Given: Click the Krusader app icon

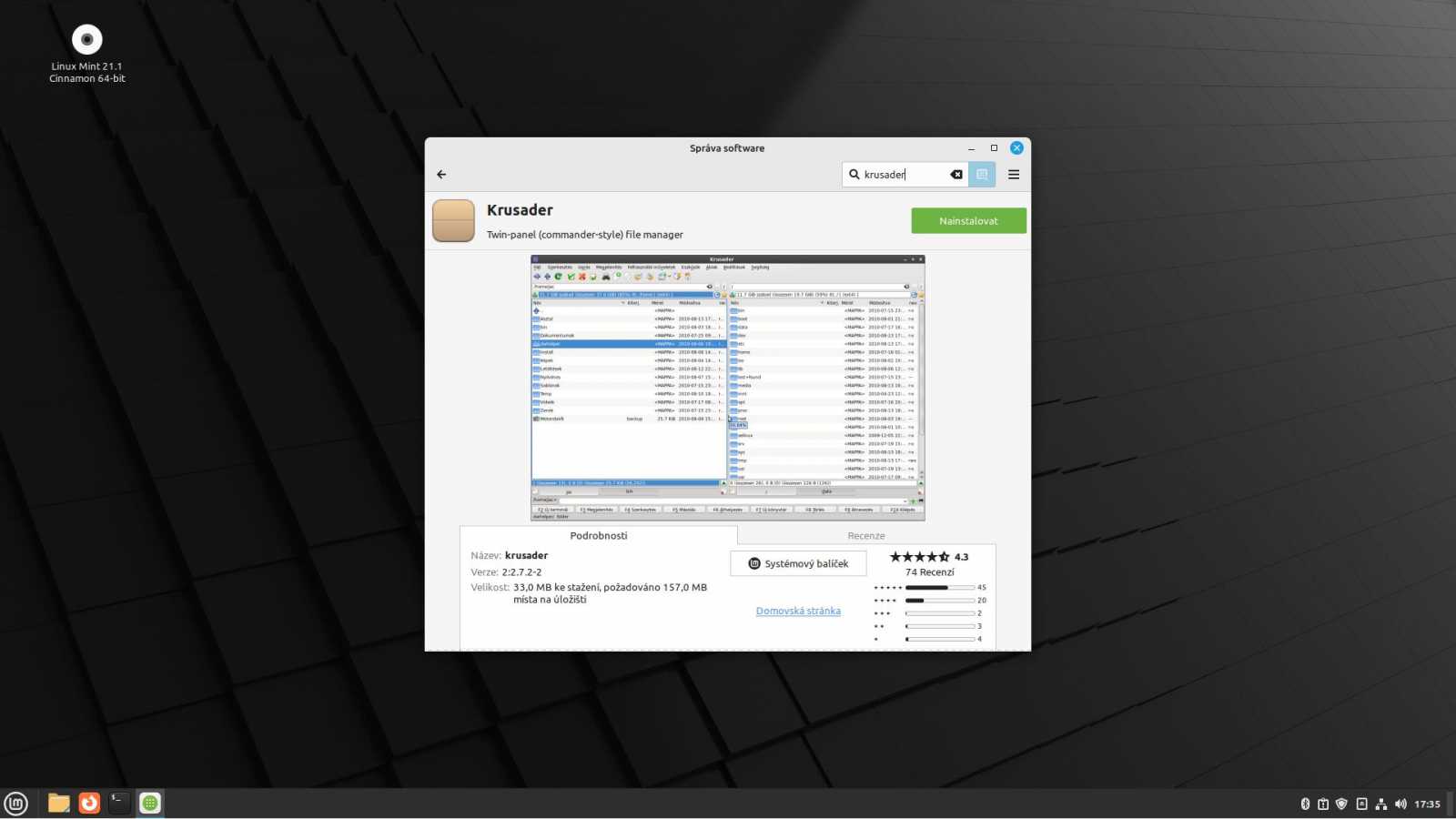Looking at the screenshot, I should point(453,221).
